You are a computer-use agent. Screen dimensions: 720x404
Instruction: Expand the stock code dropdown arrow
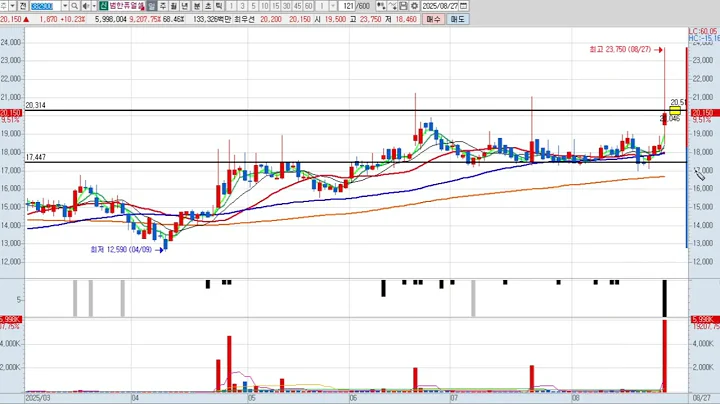[x=65, y=6]
